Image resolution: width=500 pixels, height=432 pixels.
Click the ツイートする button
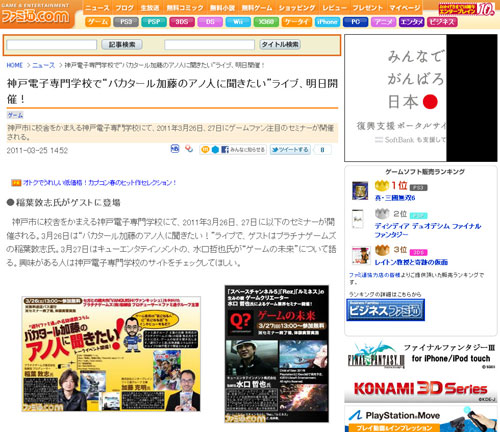[x=290, y=150]
